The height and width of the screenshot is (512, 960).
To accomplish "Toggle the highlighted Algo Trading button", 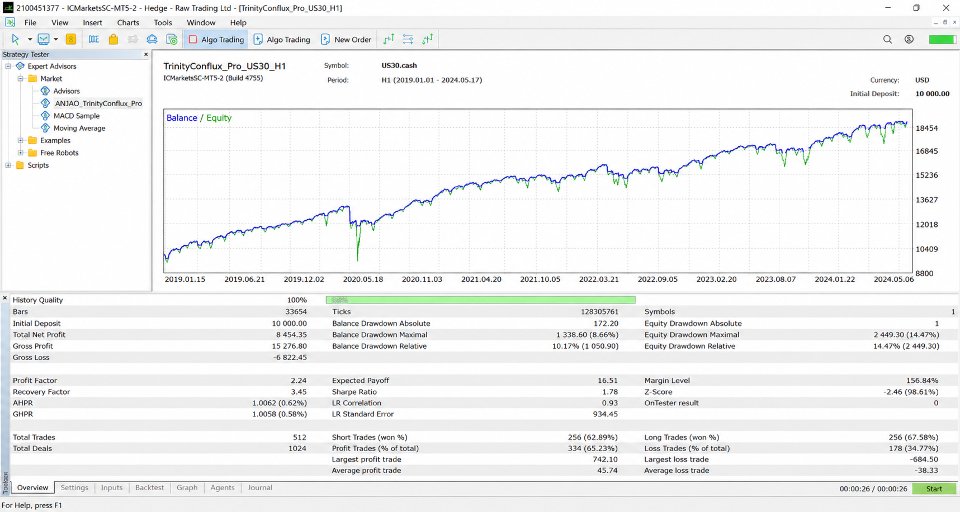I will [216, 39].
